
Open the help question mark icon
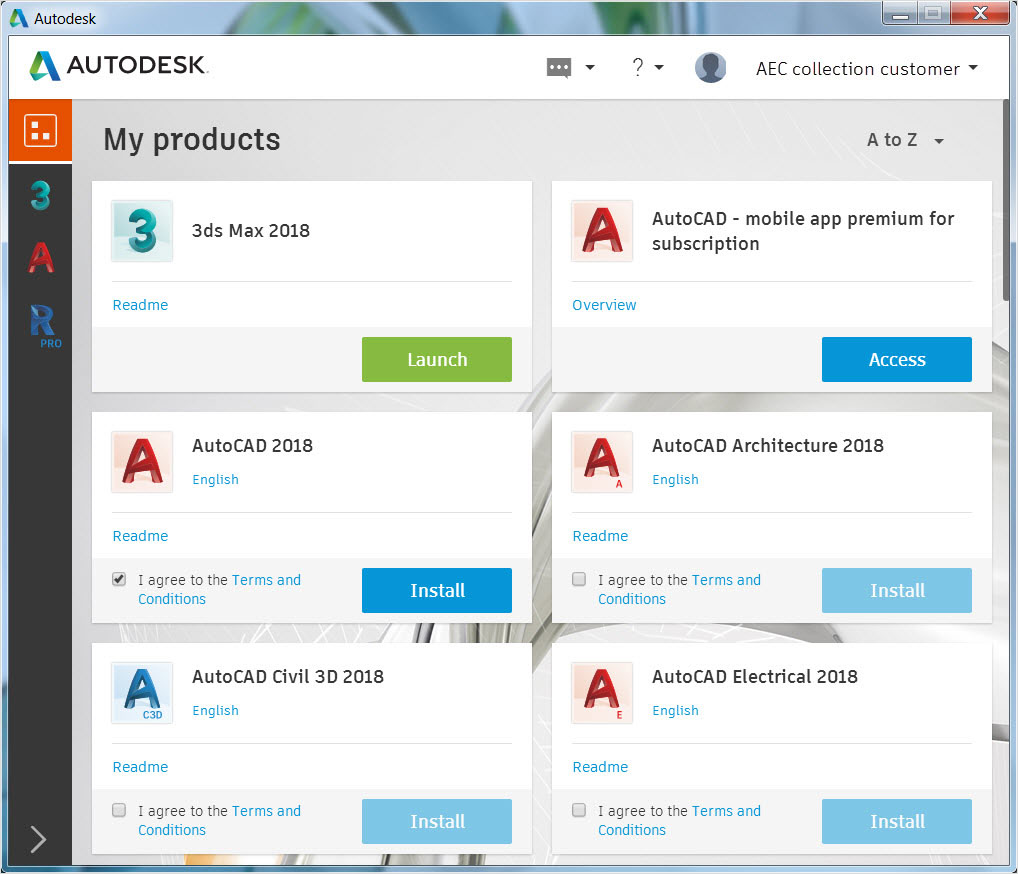coord(638,67)
